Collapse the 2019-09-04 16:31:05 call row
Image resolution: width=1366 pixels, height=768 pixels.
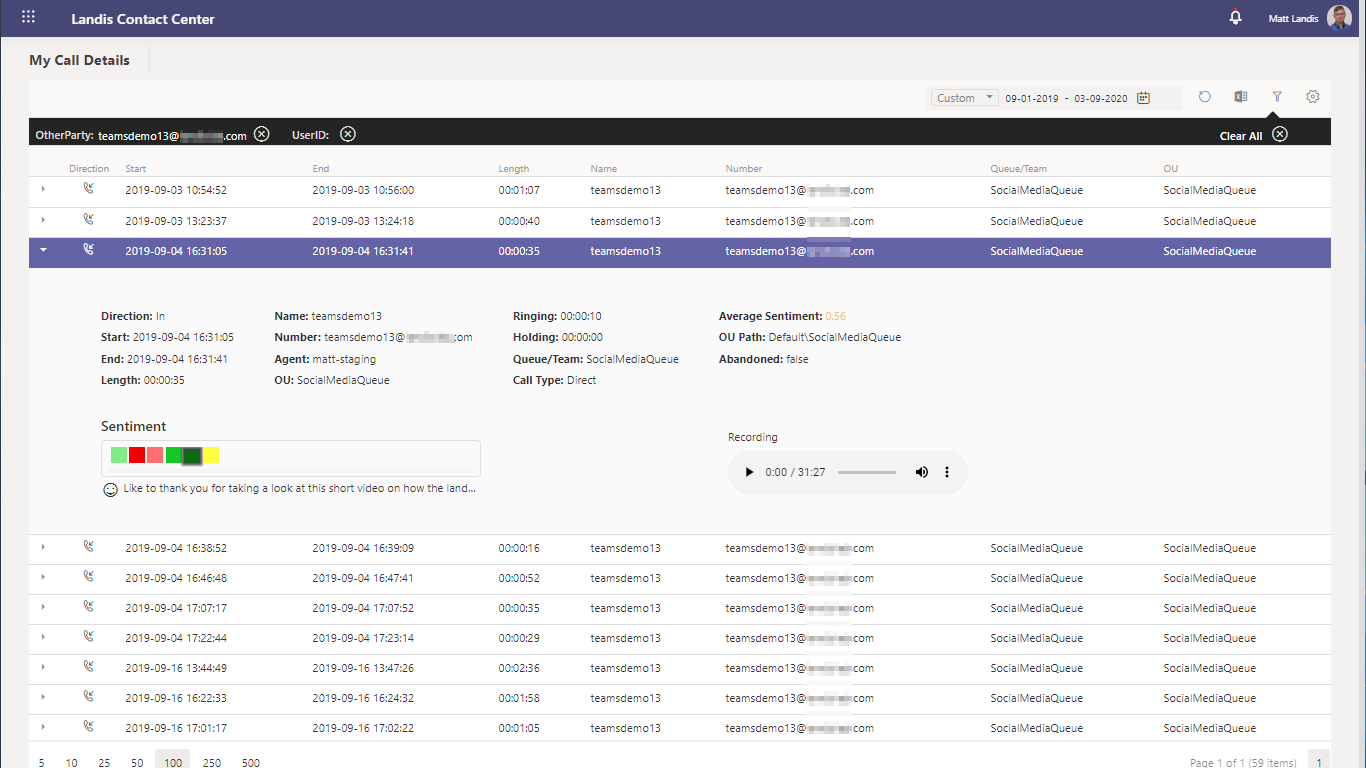43,251
